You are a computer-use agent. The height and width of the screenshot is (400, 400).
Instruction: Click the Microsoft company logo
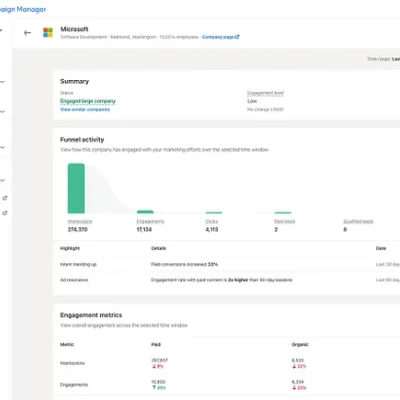pyautogui.click(x=48, y=33)
